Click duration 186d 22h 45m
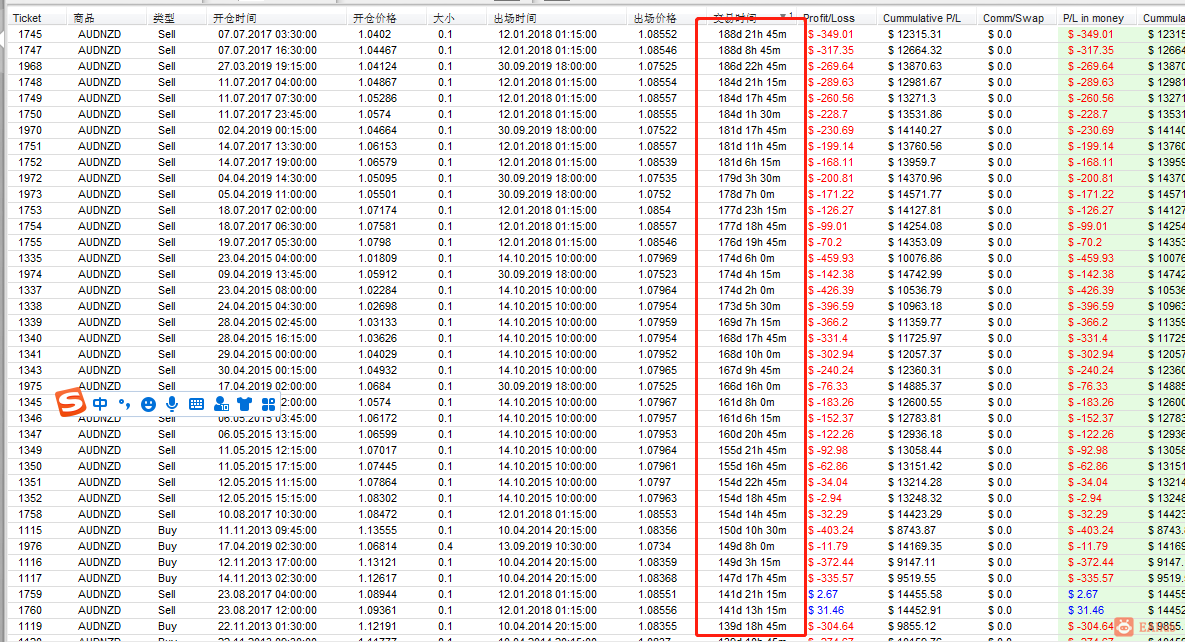 click(x=752, y=66)
